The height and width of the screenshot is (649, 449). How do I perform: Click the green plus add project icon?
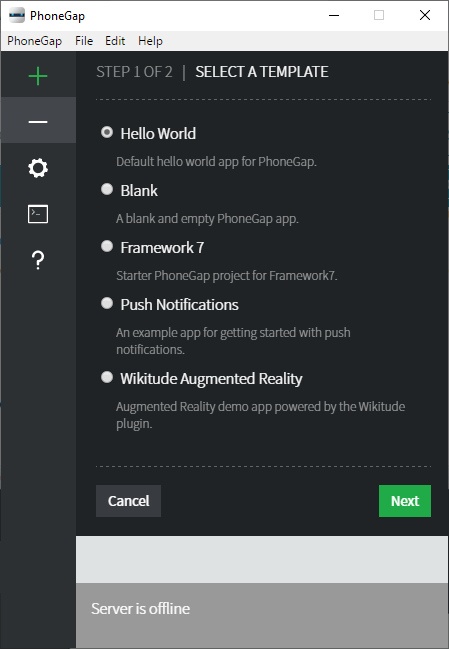click(x=38, y=76)
